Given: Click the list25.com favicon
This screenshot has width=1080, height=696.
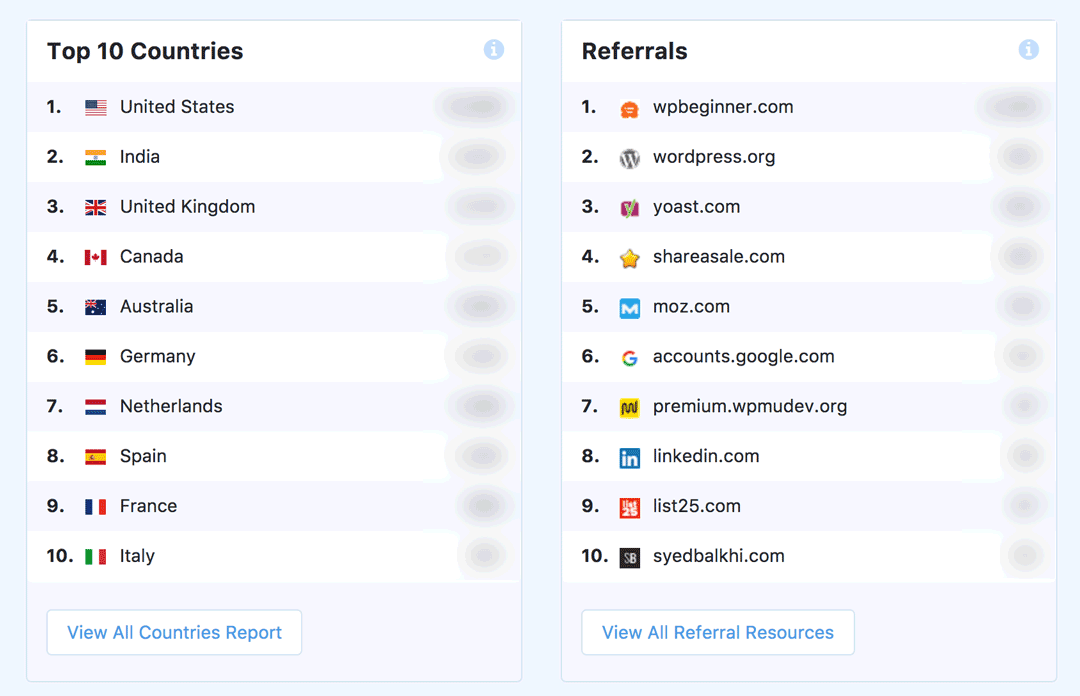Looking at the screenshot, I should [630, 508].
